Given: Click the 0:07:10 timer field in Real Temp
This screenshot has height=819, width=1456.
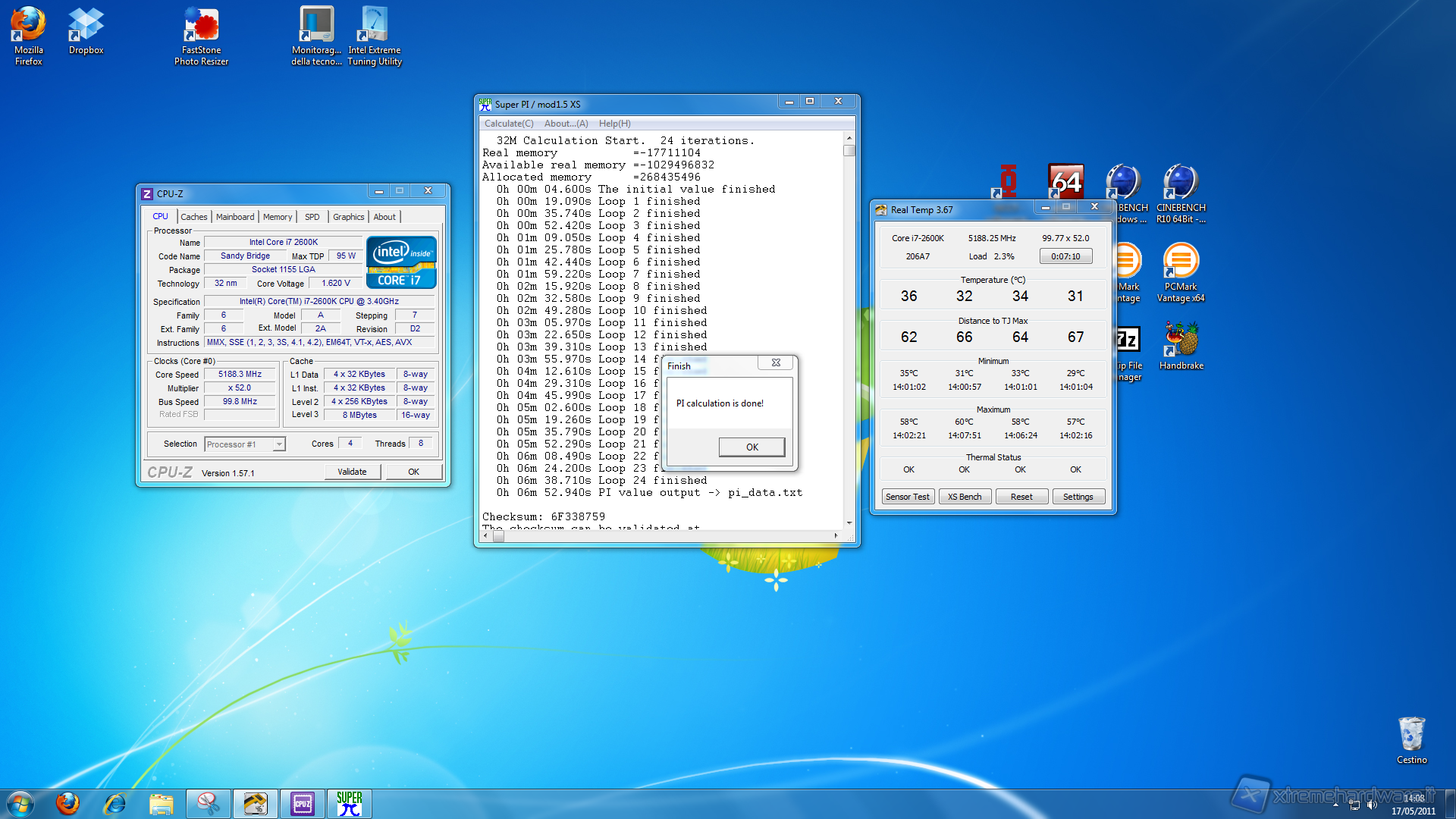Looking at the screenshot, I should [1065, 256].
